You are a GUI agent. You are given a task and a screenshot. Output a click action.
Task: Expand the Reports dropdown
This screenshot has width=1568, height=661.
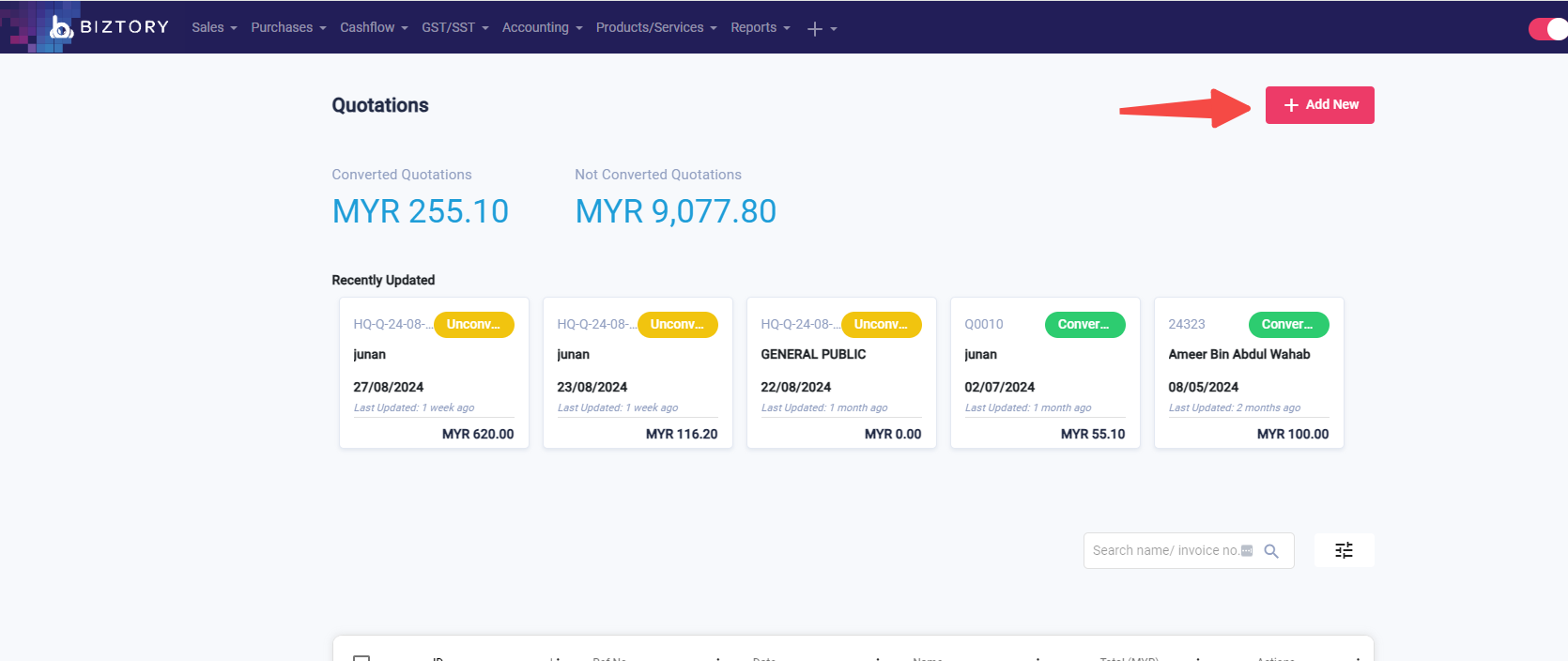(x=761, y=27)
